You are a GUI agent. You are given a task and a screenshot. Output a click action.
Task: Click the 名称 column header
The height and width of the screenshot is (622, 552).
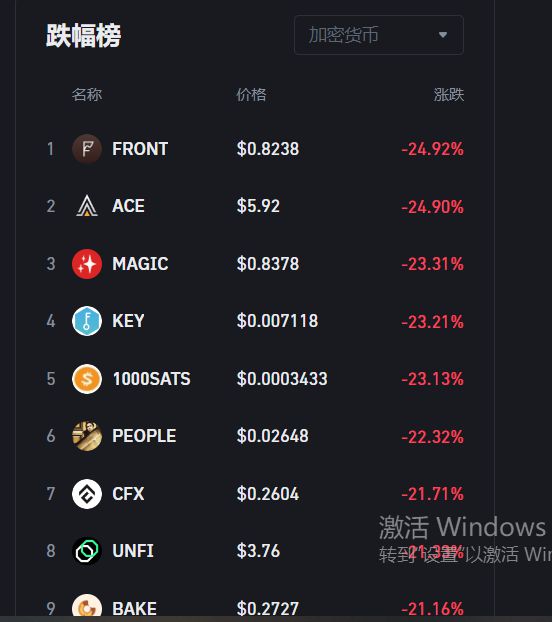tap(87, 95)
